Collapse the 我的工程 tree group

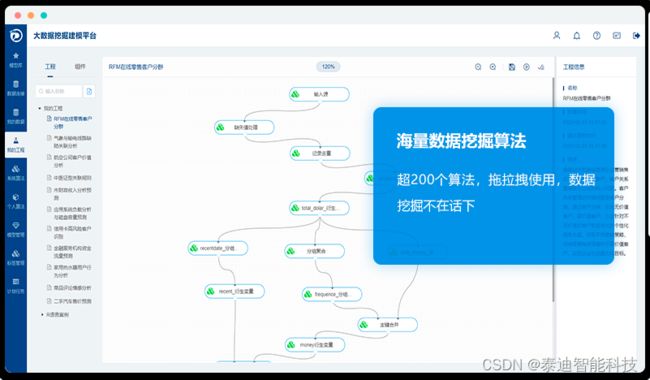tap(40, 108)
